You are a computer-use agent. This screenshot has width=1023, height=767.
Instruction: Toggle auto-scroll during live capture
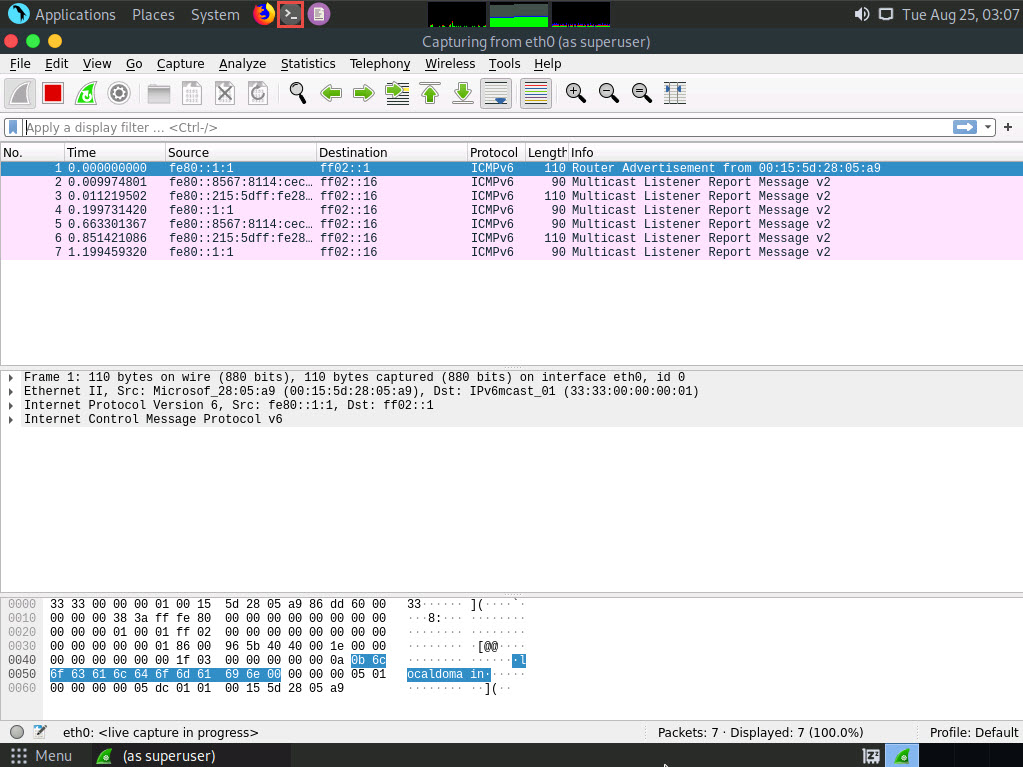pyautogui.click(x=496, y=93)
